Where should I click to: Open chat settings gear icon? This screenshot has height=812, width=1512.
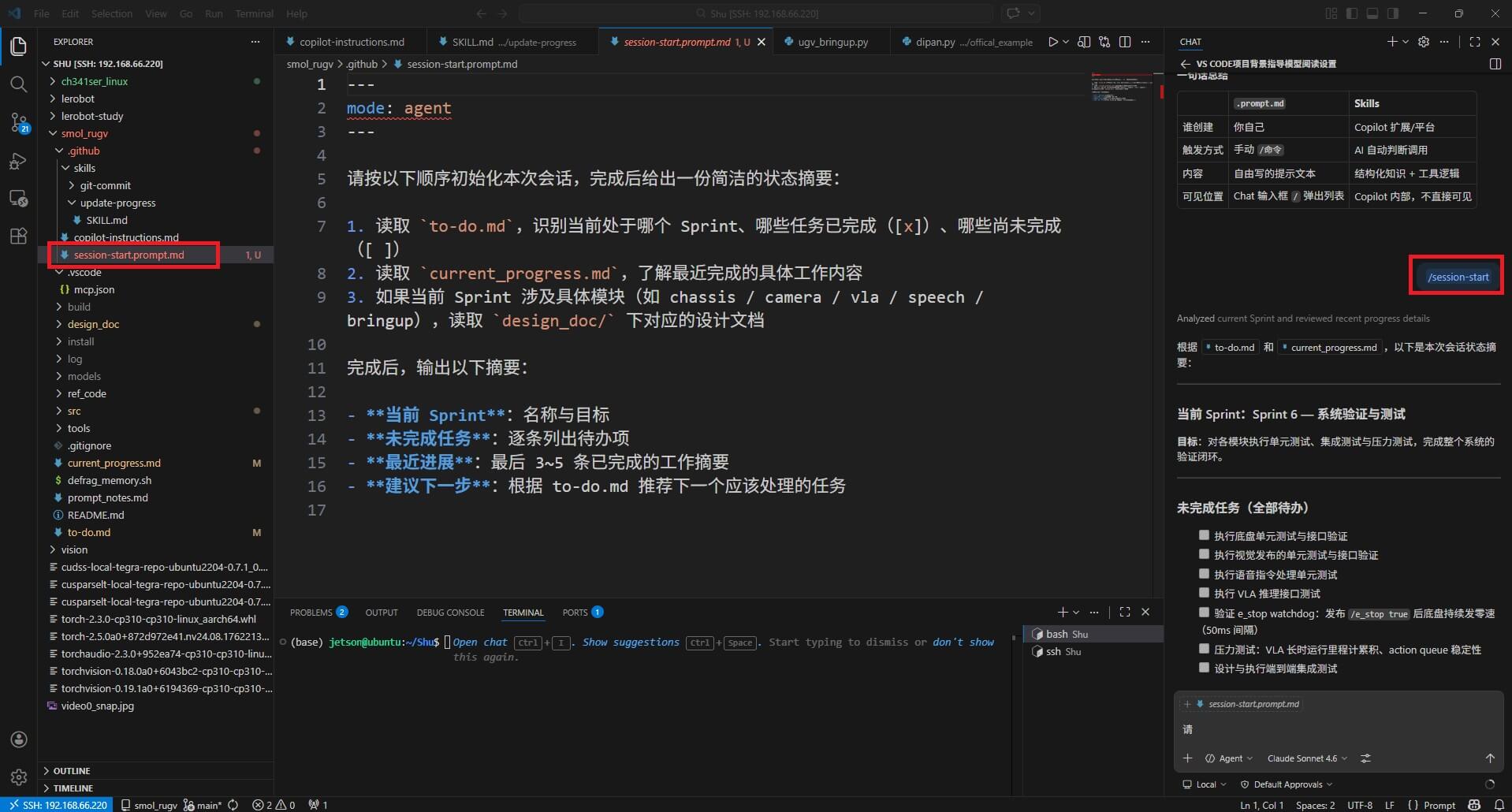(1423, 42)
